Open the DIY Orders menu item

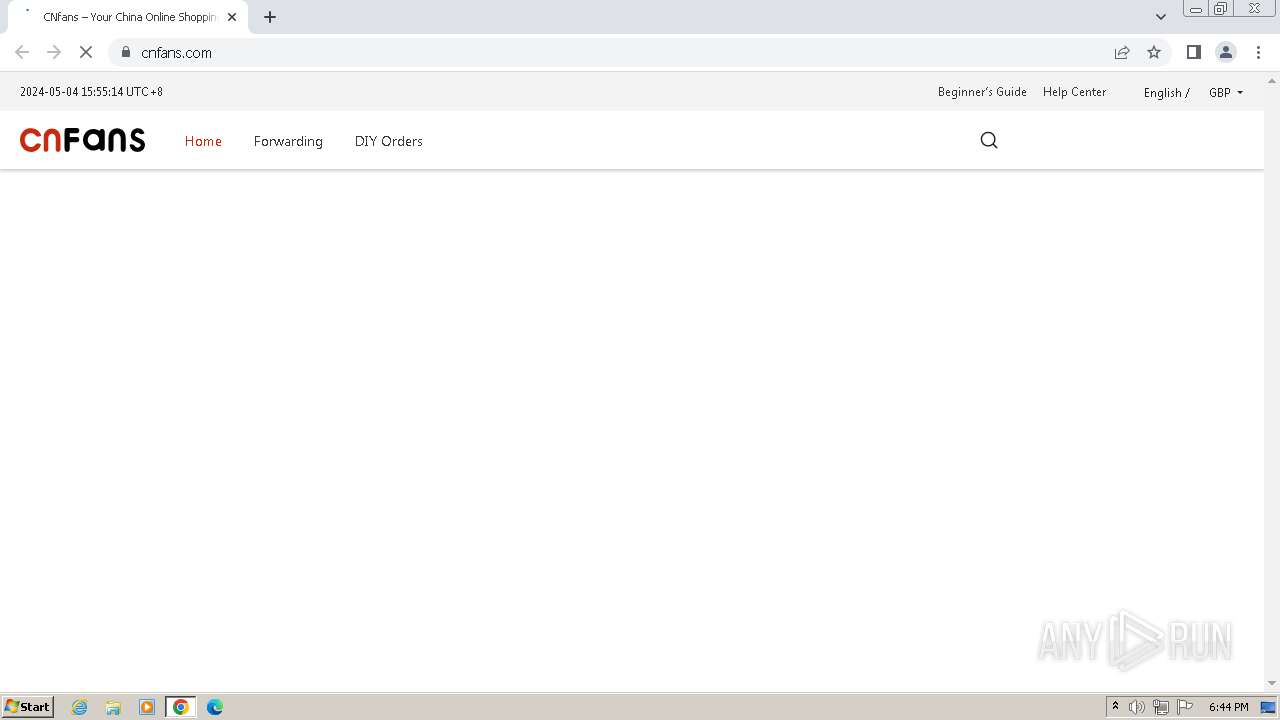coord(389,141)
